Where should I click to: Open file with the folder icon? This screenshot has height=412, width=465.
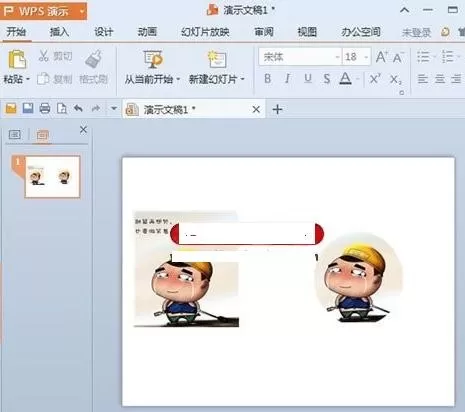(11, 108)
